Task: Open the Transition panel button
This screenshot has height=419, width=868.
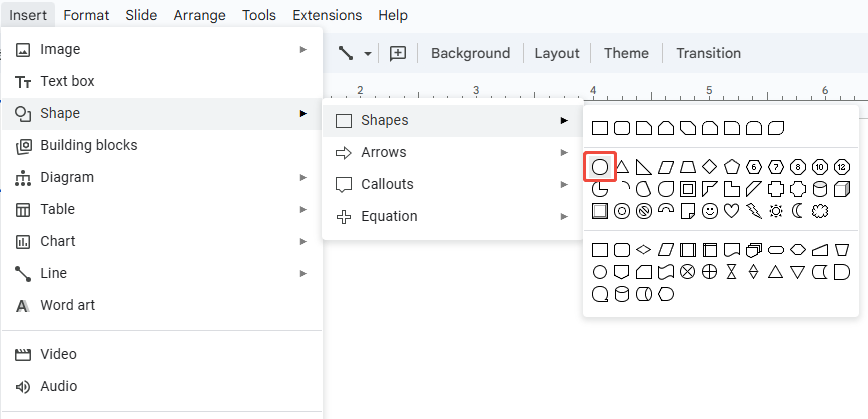Action: coord(708,53)
